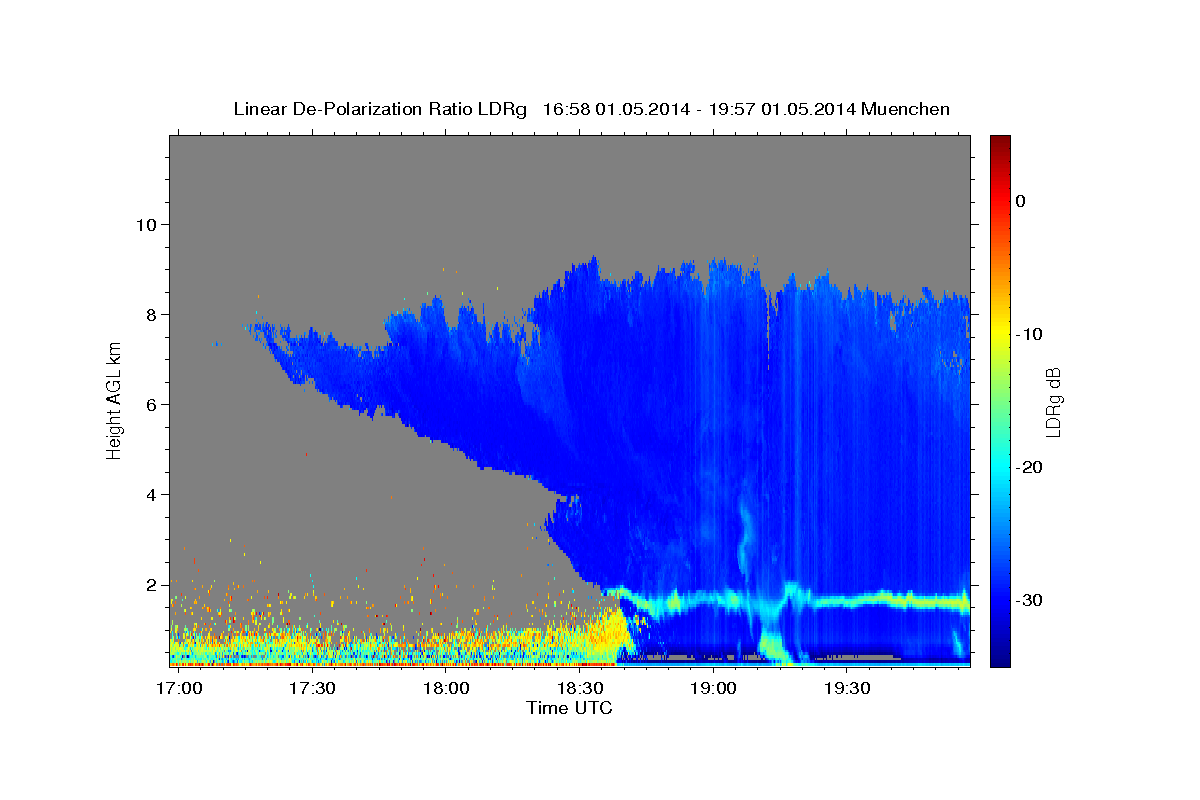This screenshot has width=1200, height=800.
Task: Click the 8 km height tick label
Action: click(151, 314)
